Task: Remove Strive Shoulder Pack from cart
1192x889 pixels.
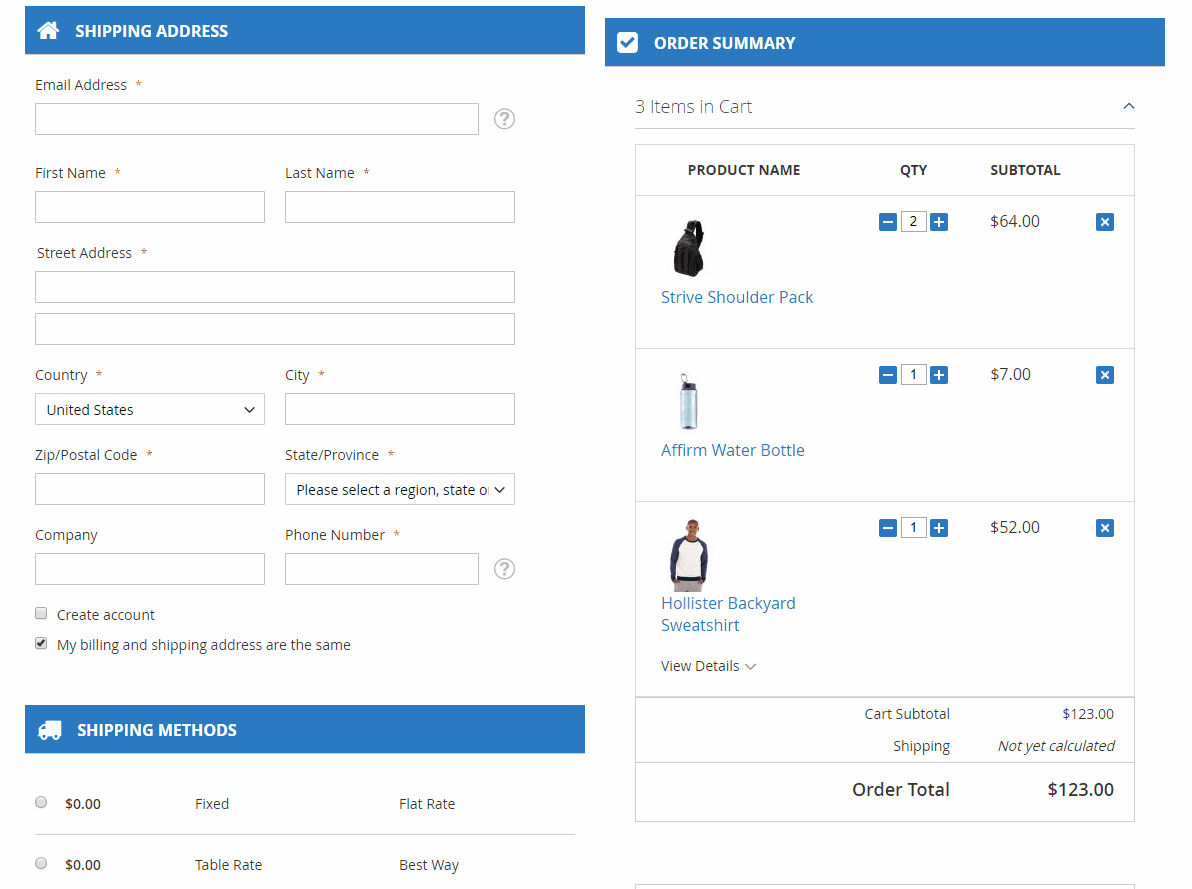Action: coord(1104,222)
